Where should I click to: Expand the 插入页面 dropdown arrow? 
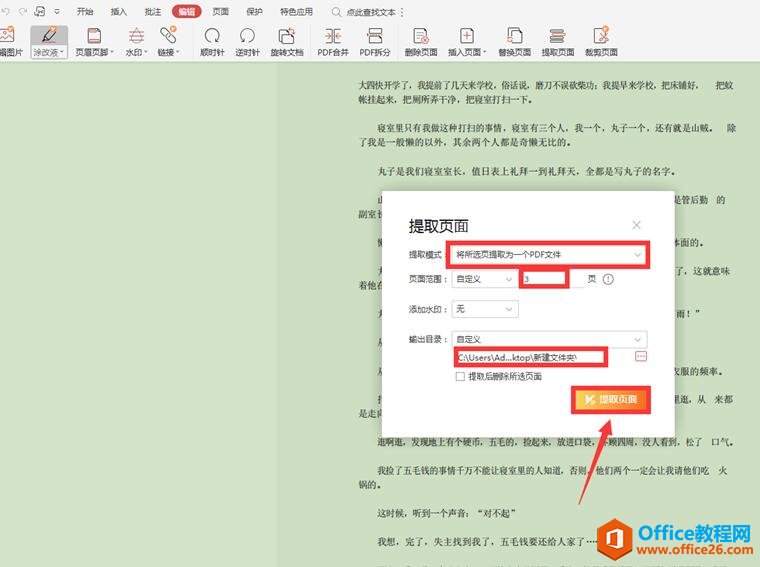point(484,52)
